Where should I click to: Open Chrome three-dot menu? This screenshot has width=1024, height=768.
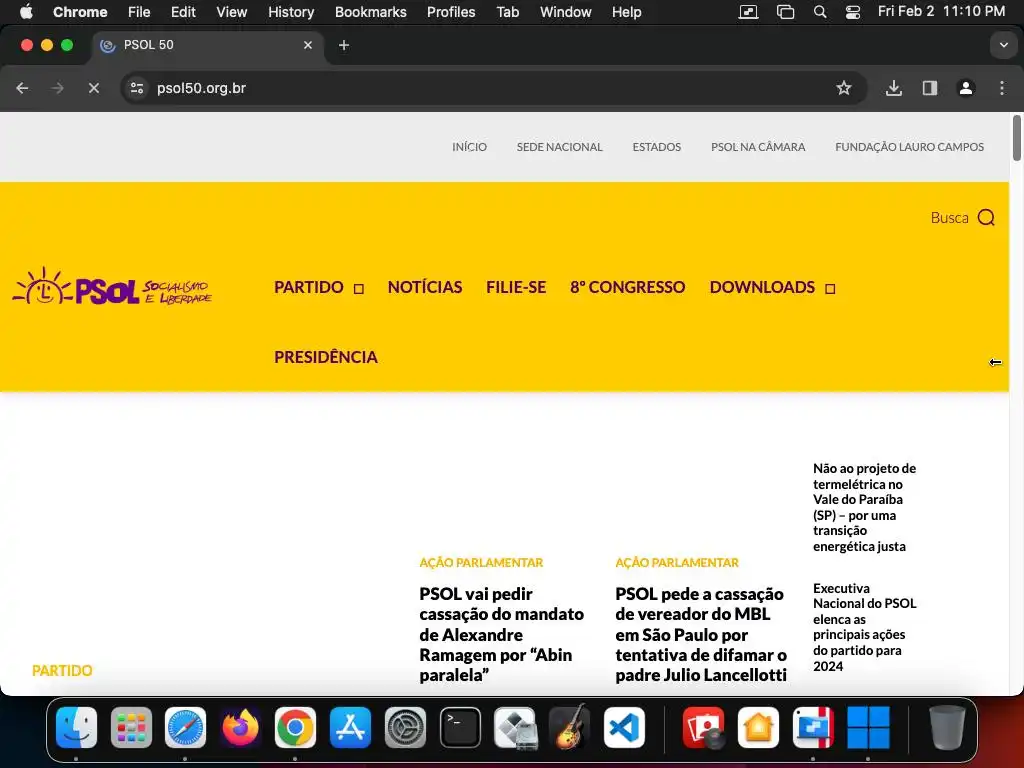(1002, 88)
